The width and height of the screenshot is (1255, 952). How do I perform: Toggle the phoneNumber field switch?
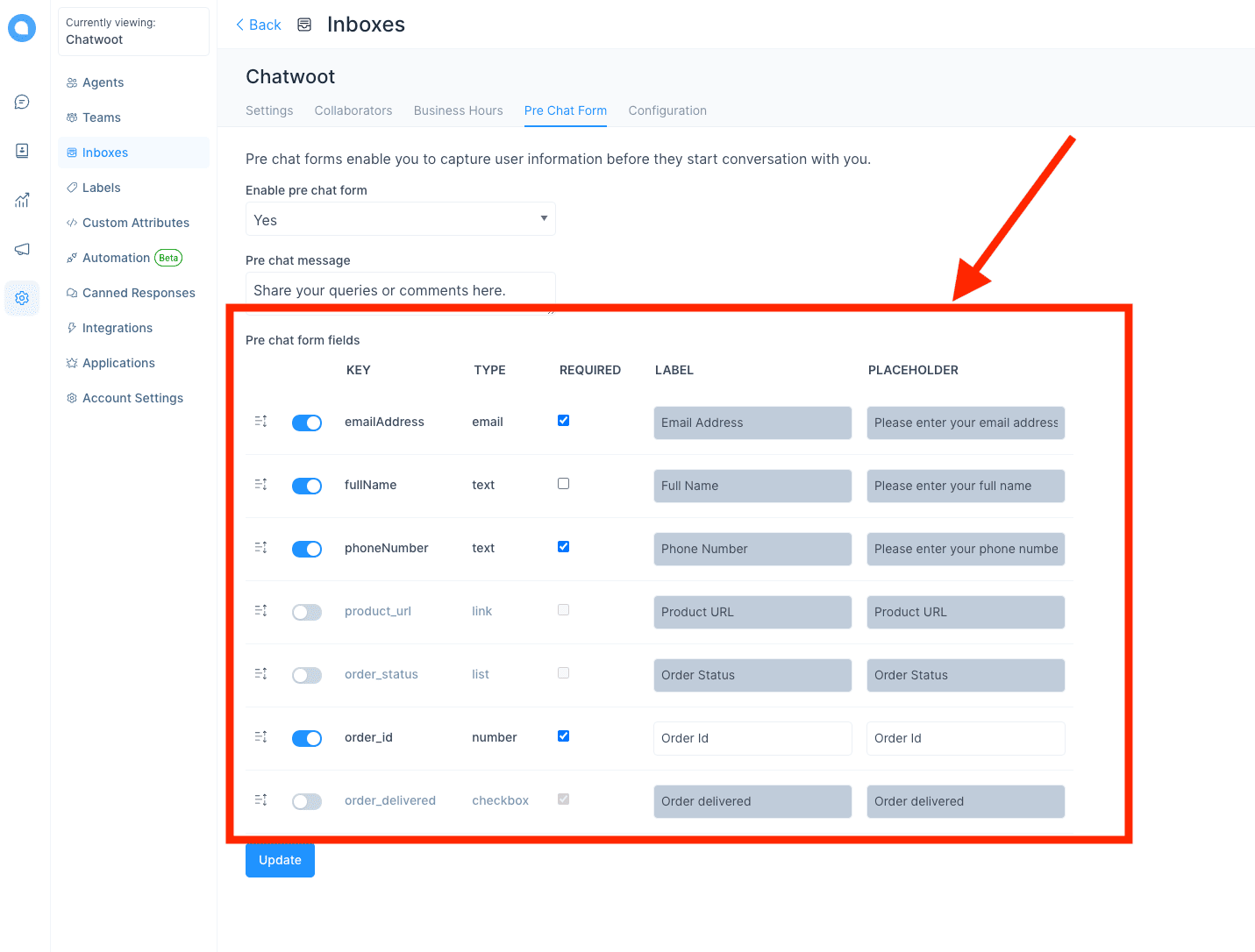click(307, 550)
